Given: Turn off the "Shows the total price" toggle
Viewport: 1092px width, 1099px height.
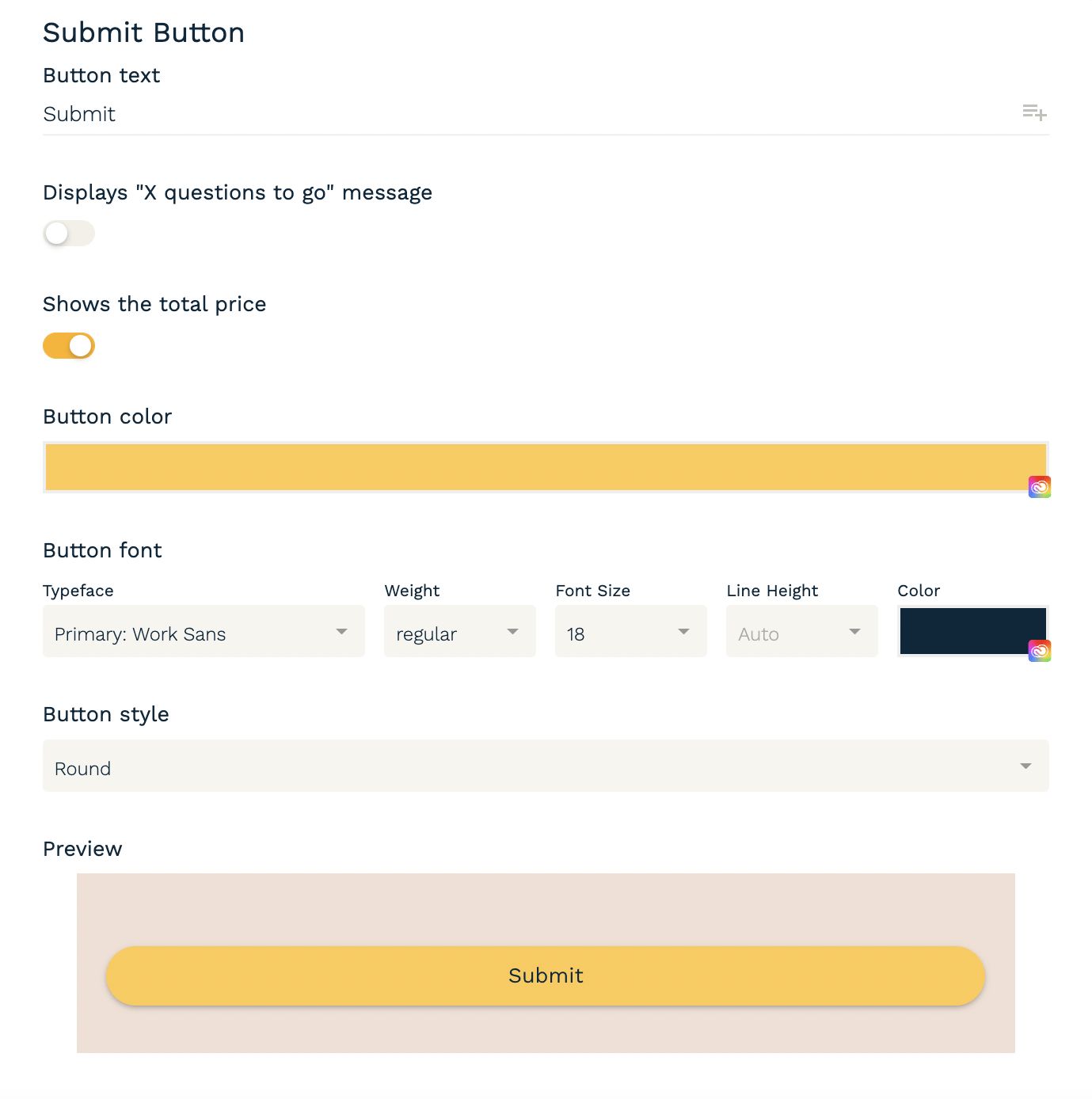Looking at the screenshot, I should point(68,346).
